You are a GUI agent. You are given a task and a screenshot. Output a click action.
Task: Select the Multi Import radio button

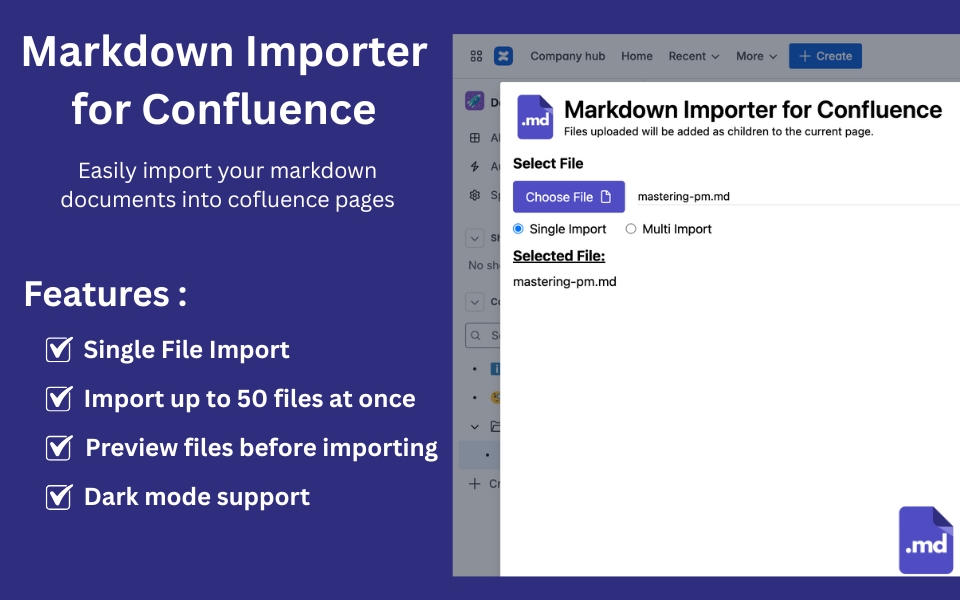tap(630, 228)
